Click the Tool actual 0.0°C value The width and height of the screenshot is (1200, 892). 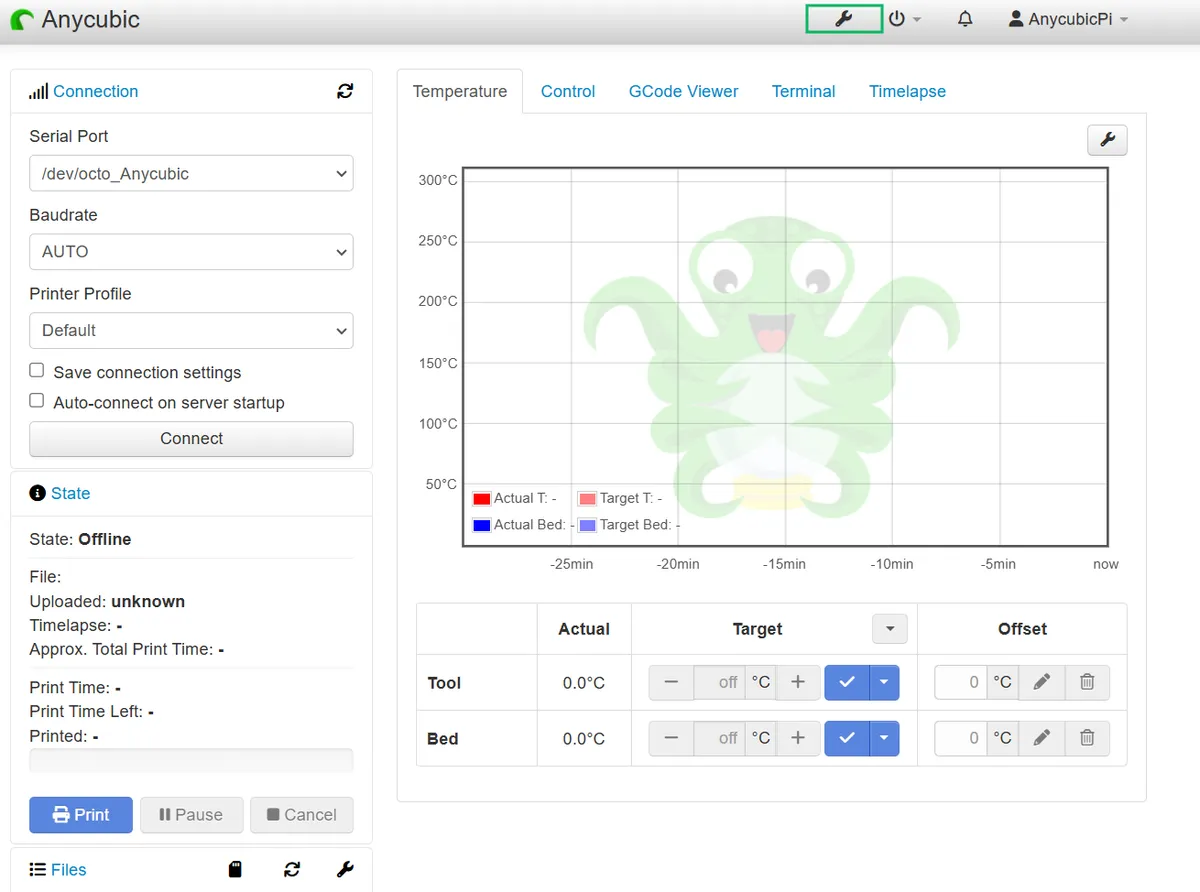point(584,683)
